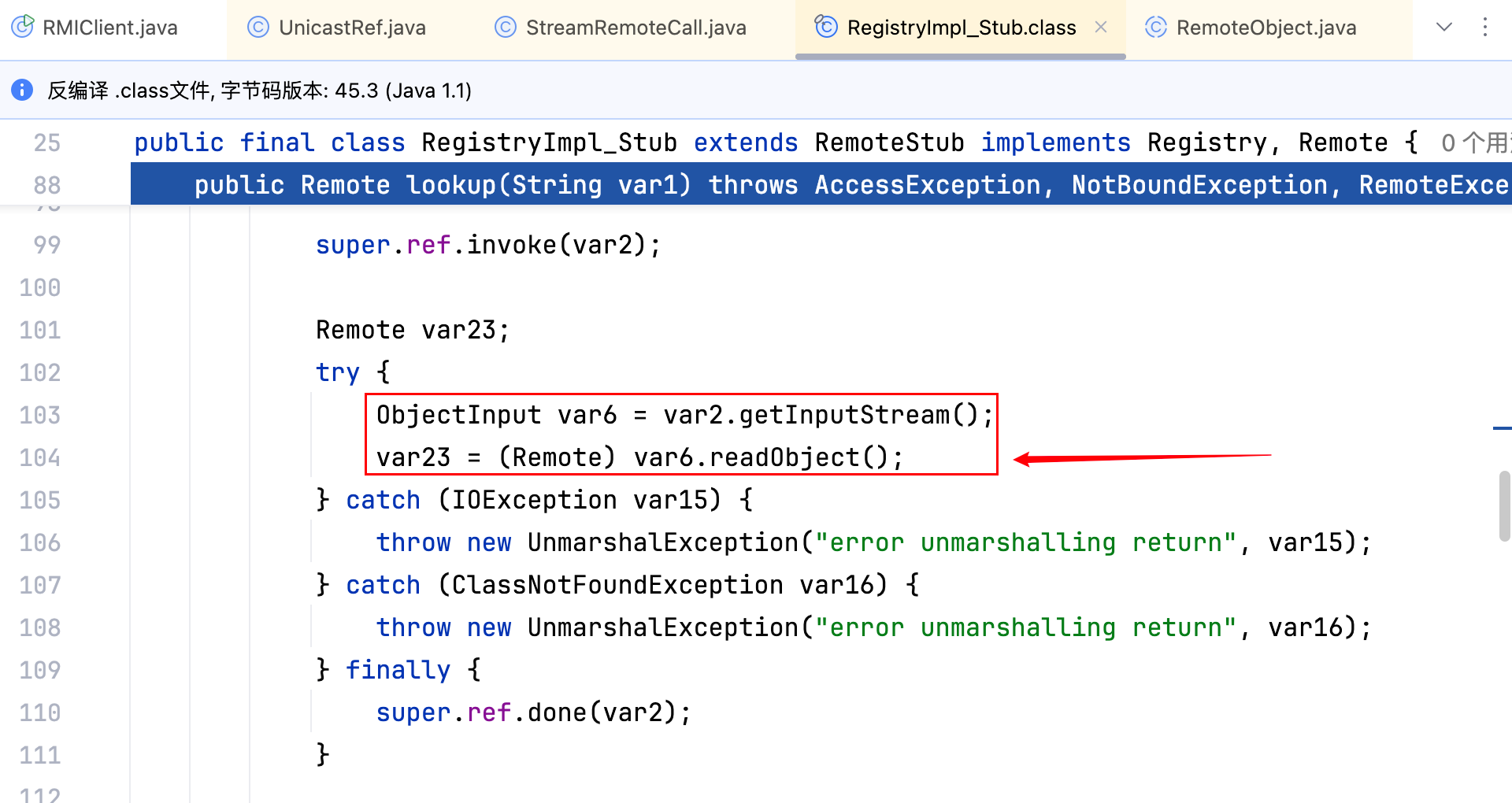Close the RegistryImpl_Stub.class tab

pos(1101,28)
